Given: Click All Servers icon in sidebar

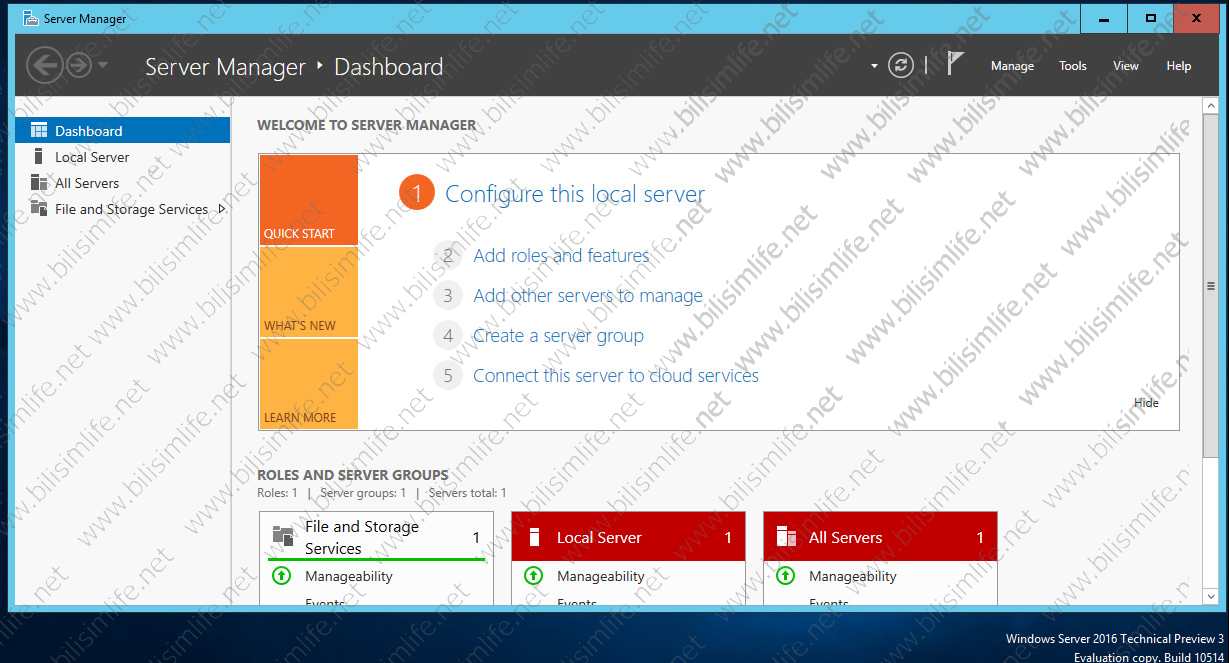Looking at the screenshot, I should tap(39, 182).
